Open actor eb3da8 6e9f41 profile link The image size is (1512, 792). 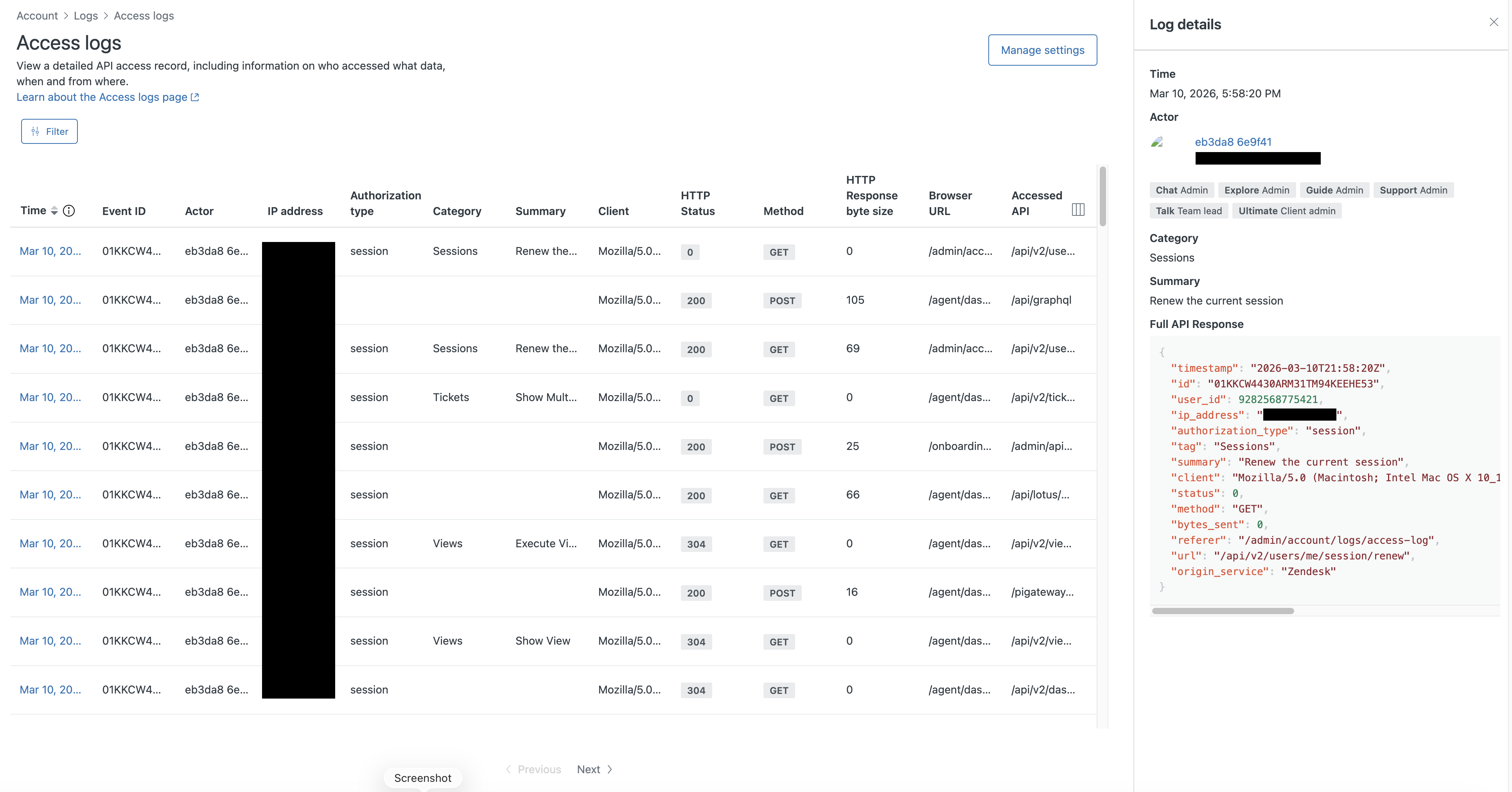coord(1233,142)
